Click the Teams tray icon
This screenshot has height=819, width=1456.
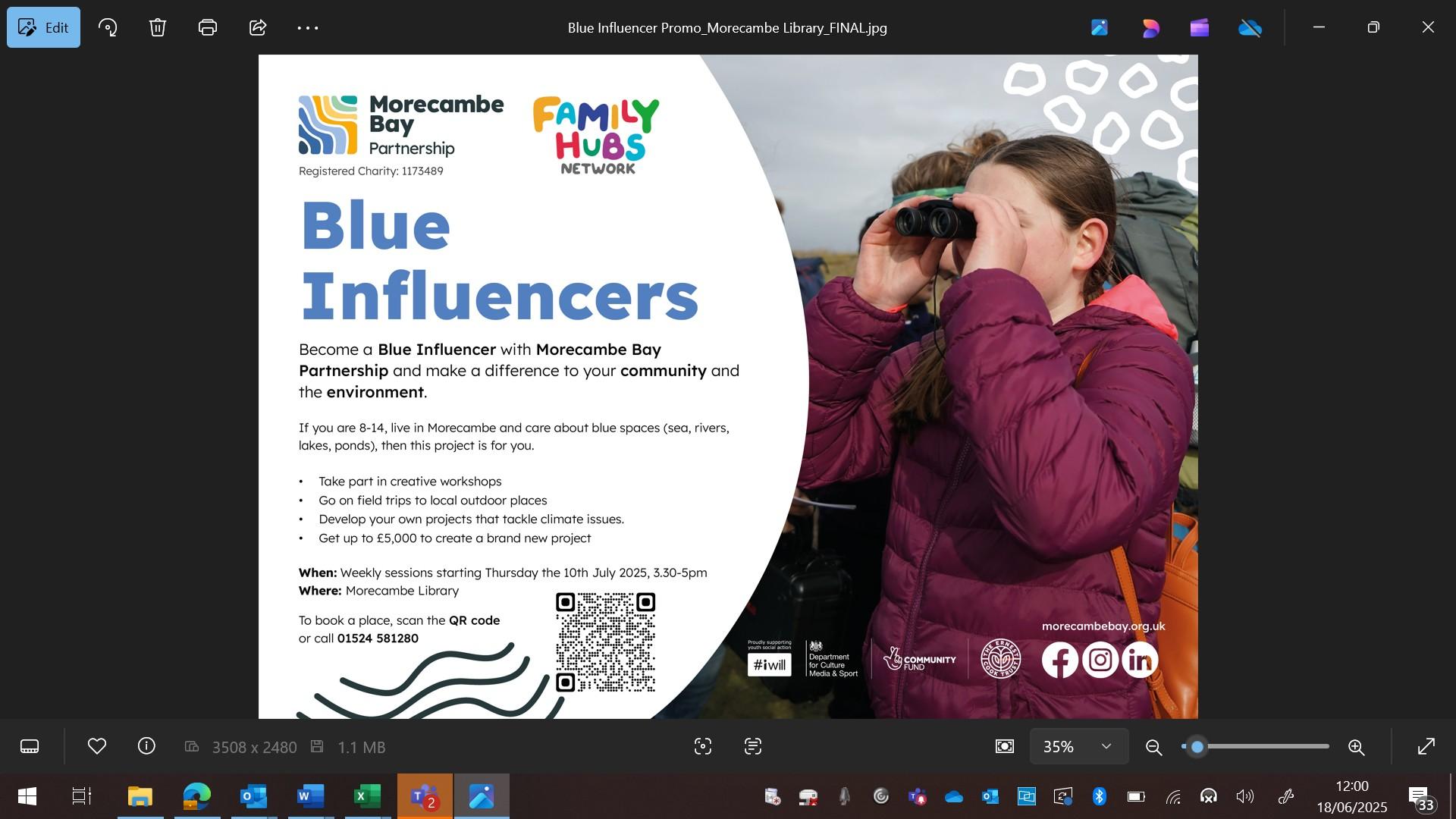918,796
